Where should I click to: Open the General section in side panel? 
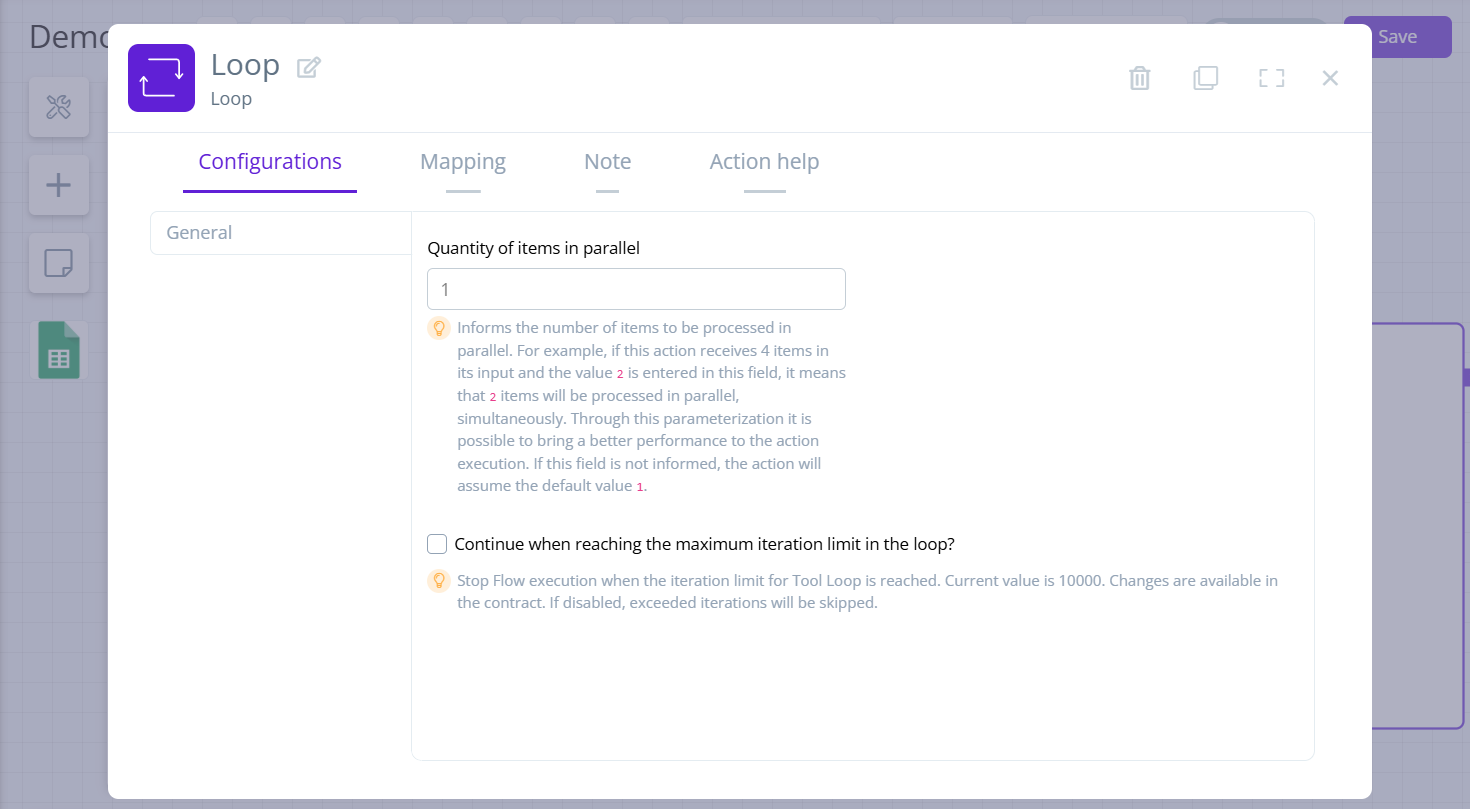coord(199,232)
